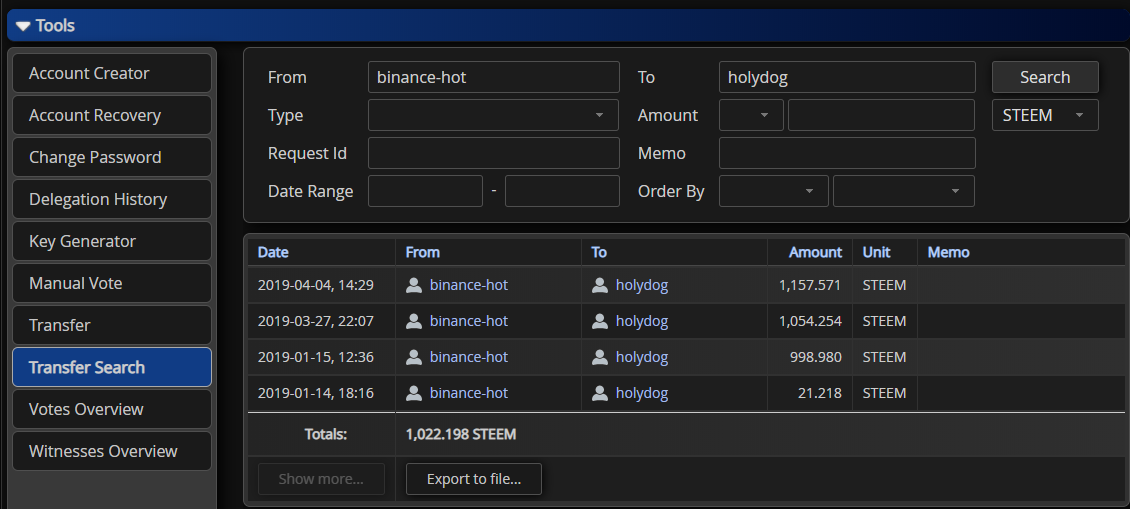Image resolution: width=1130 pixels, height=509 pixels.
Task: Expand the first Order By dropdown
Action: (773, 191)
